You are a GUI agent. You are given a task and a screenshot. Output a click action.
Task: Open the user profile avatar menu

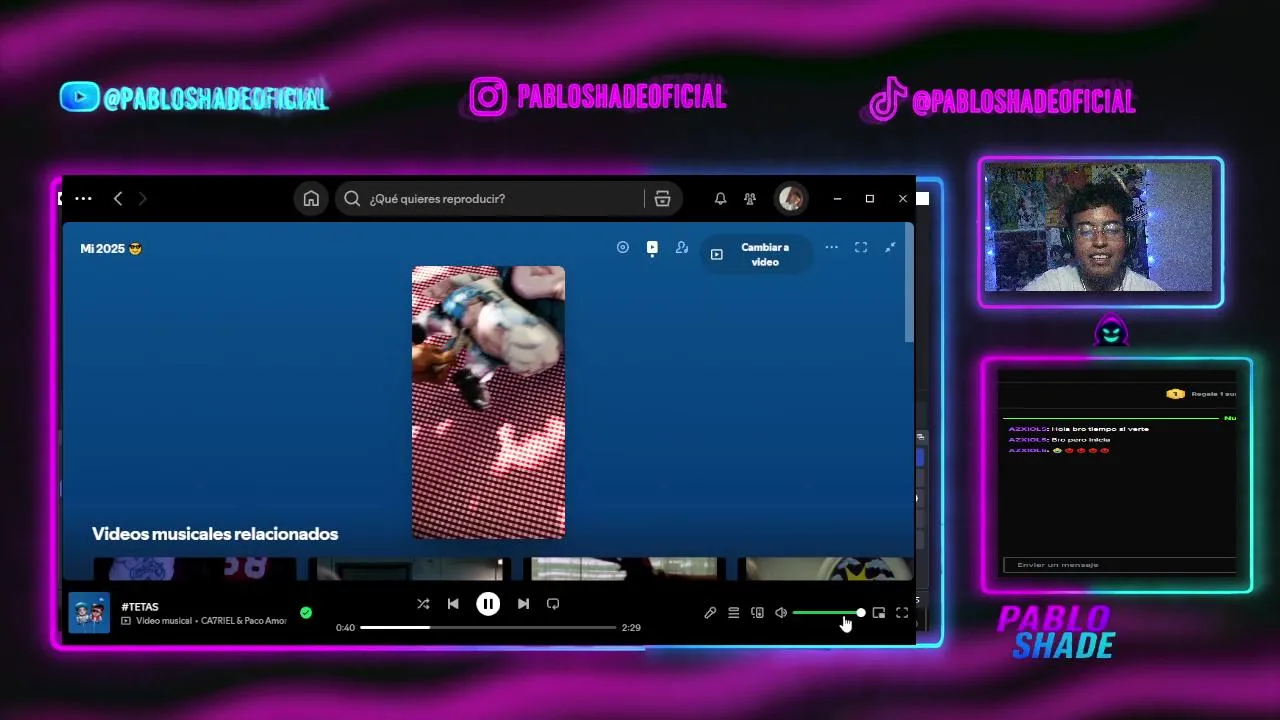click(791, 198)
